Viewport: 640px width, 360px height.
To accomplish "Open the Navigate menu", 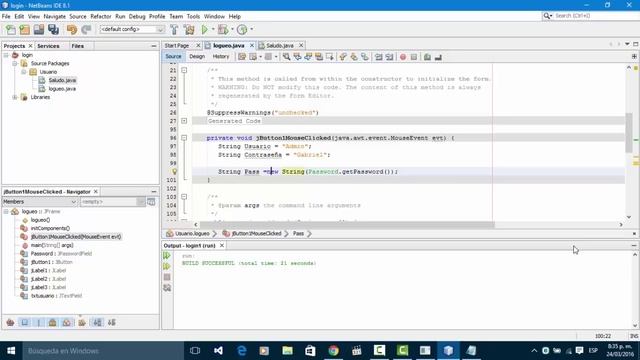I will point(54,16).
